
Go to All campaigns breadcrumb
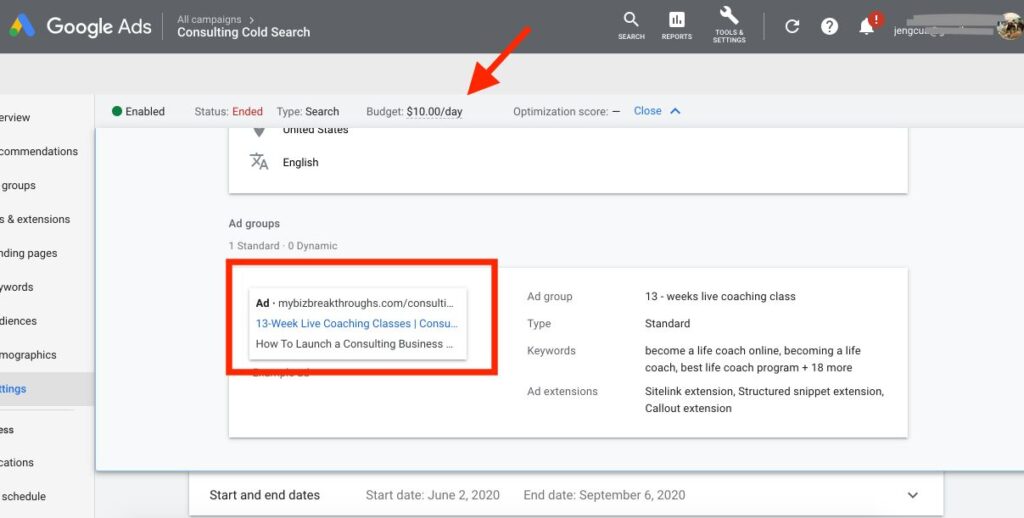[x=209, y=20]
